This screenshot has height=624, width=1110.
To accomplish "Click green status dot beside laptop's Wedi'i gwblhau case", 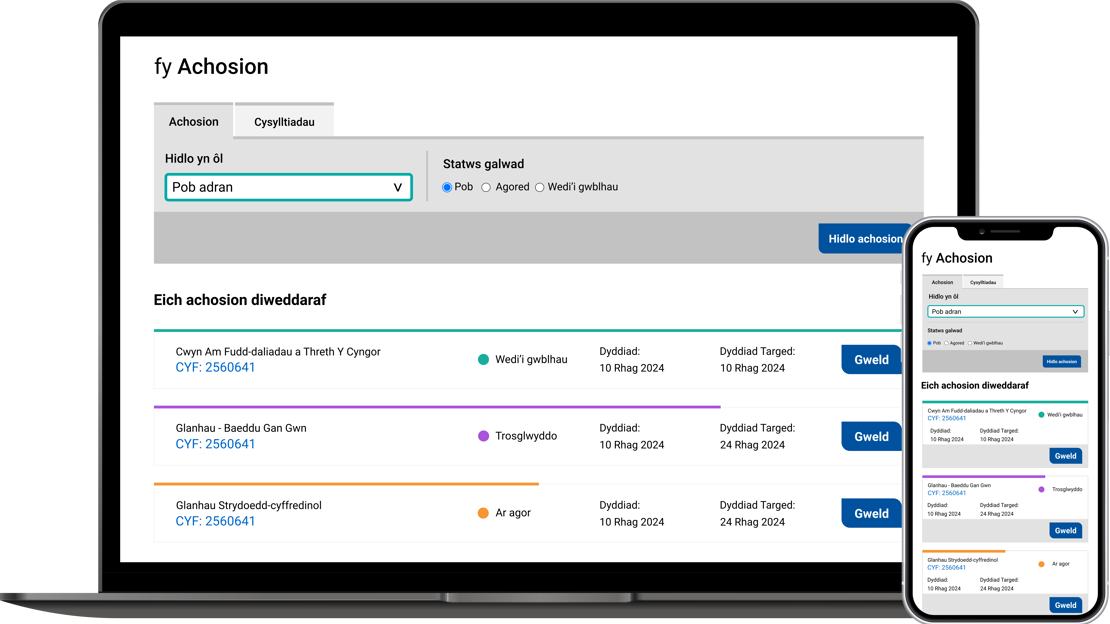I will coord(484,360).
